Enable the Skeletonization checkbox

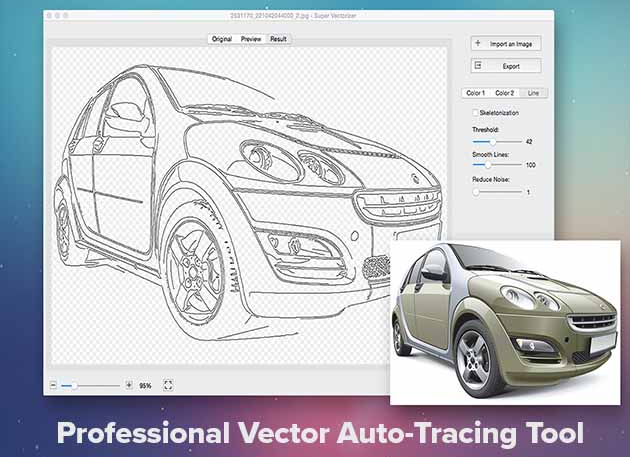tap(475, 113)
